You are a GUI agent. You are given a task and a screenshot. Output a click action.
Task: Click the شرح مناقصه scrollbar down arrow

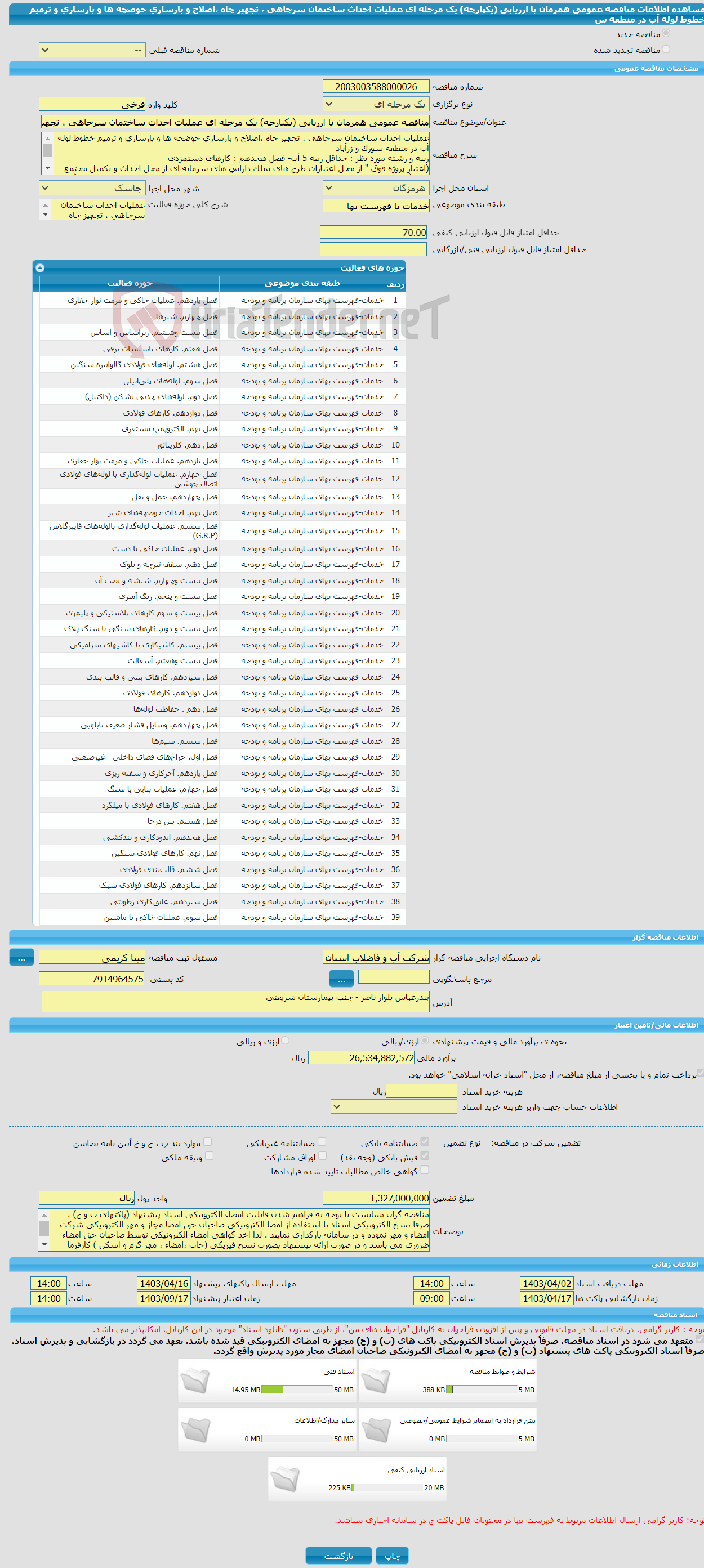pyautogui.click(x=47, y=168)
